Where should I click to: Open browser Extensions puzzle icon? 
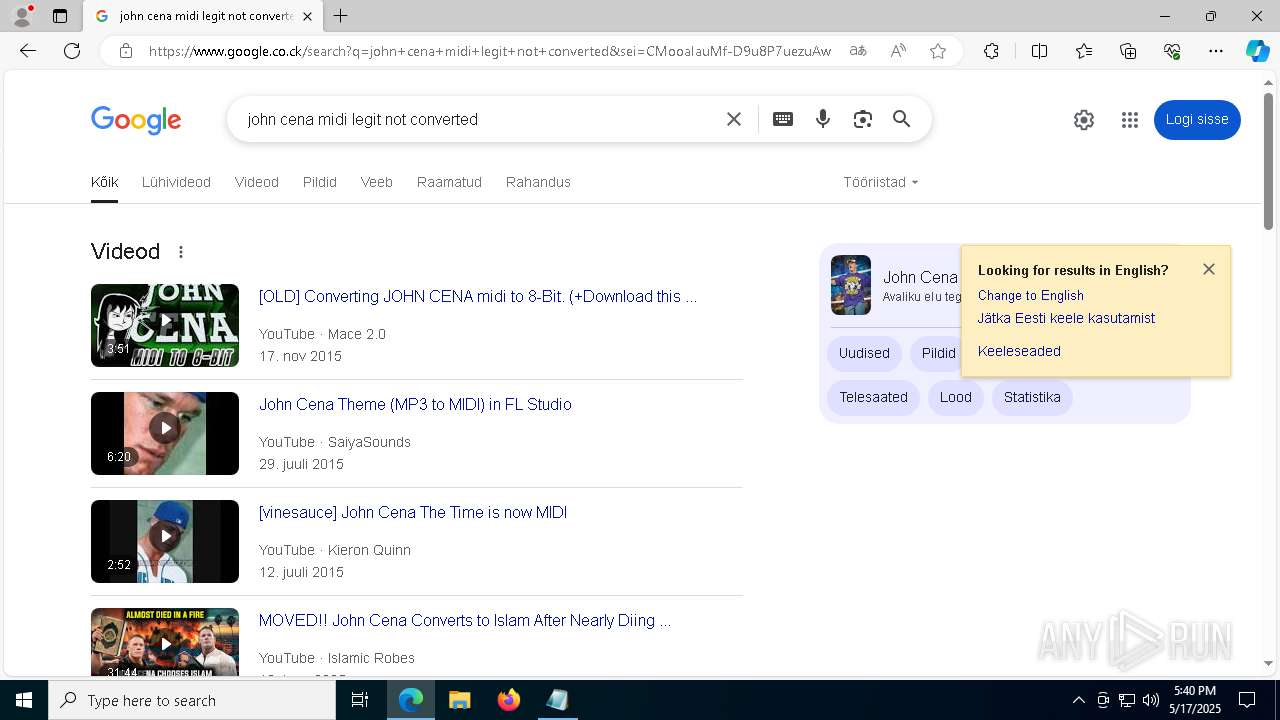tap(991, 51)
